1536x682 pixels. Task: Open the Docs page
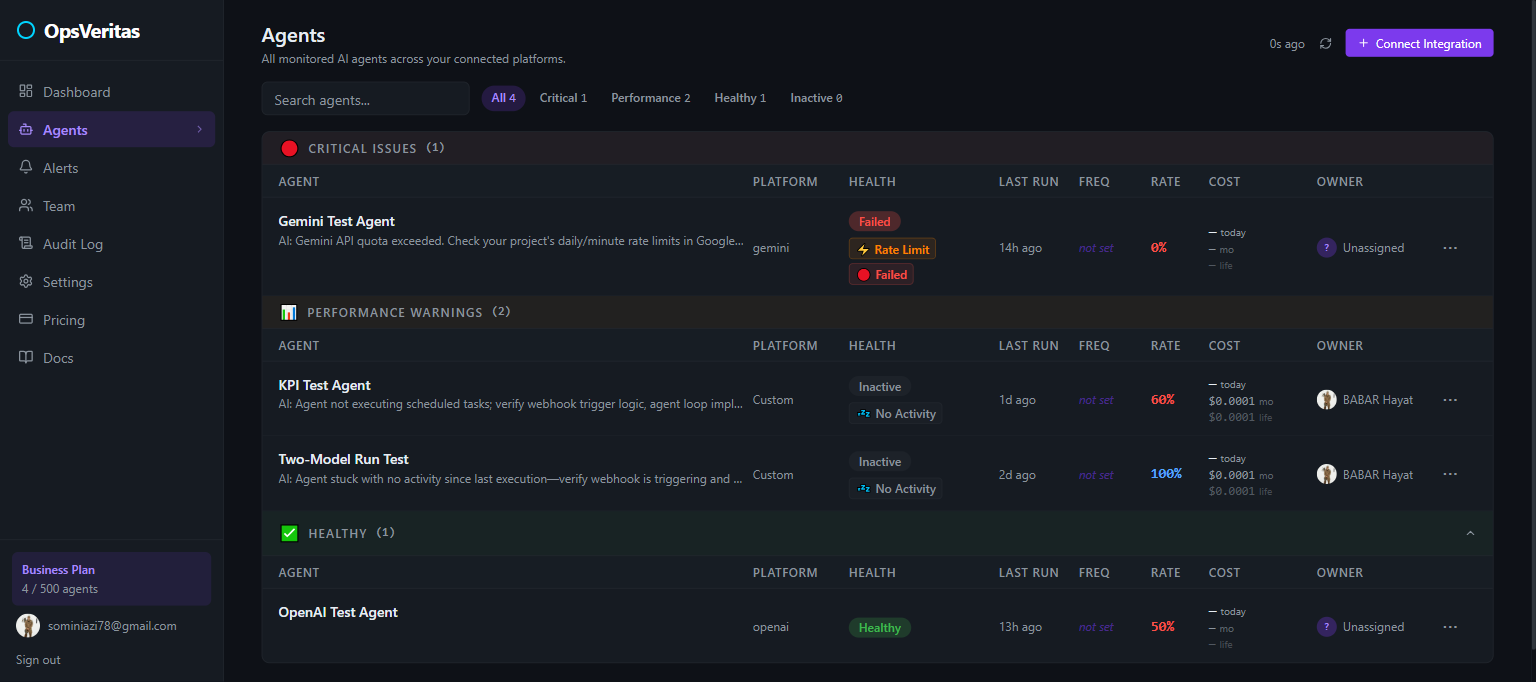pyautogui.click(x=111, y=358)
